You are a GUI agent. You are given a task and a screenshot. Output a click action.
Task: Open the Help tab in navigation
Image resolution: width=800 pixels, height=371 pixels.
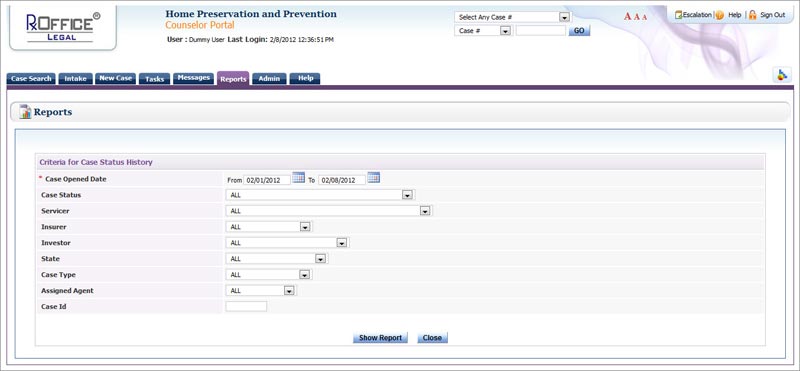[305, 78]
